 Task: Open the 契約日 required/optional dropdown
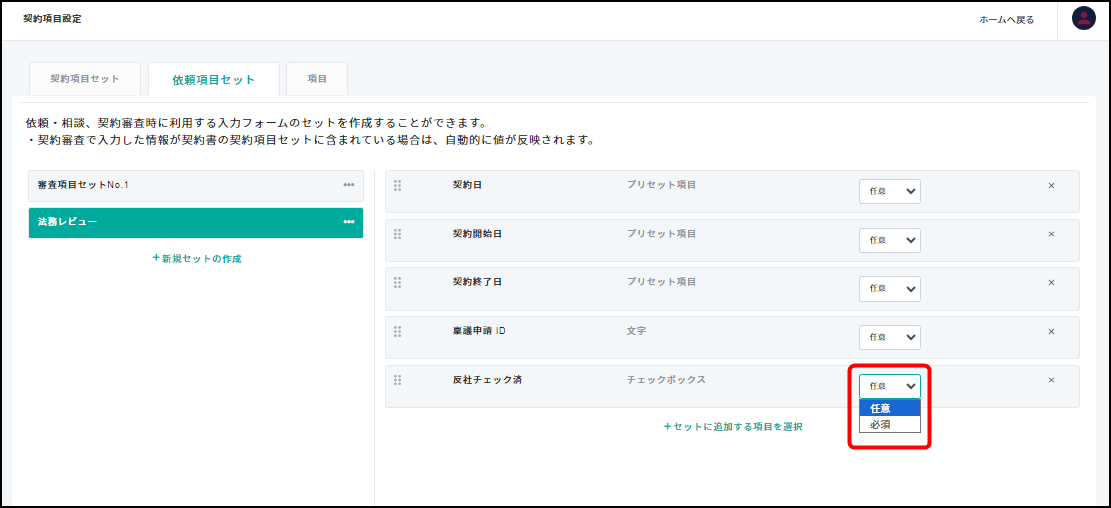click(890, 191)
